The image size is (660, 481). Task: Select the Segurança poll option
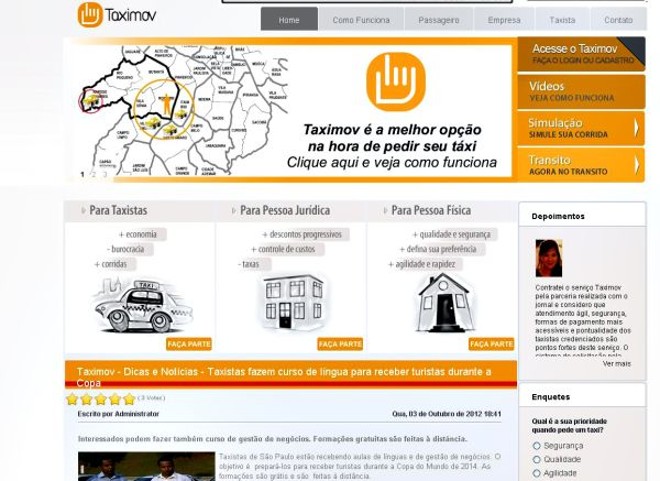537,445
